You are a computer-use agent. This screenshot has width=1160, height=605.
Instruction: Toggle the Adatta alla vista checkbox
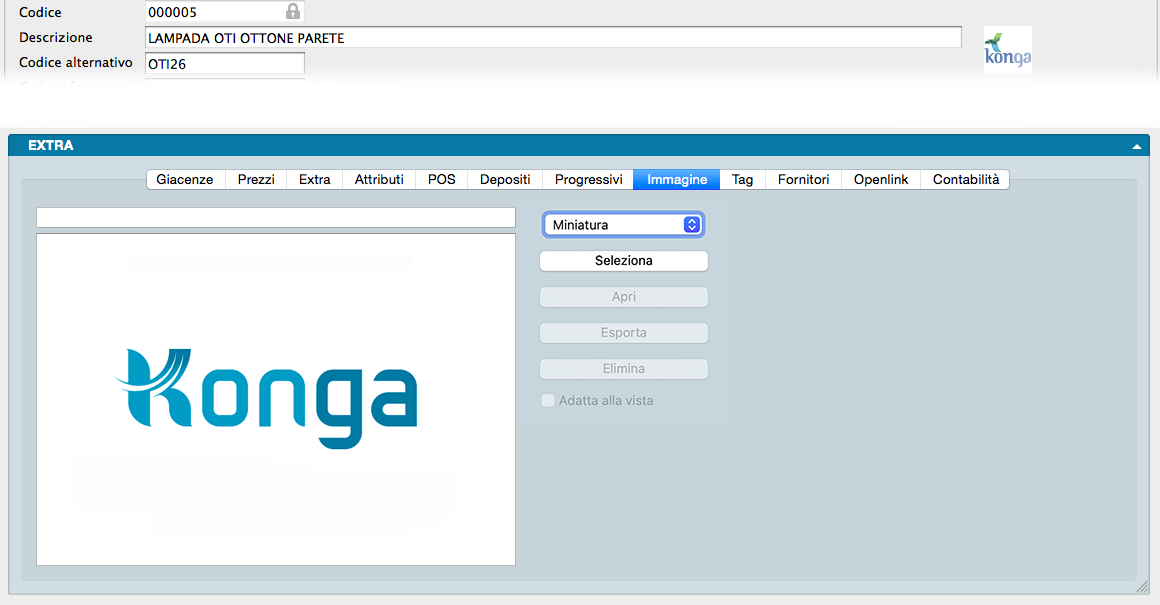548,401
